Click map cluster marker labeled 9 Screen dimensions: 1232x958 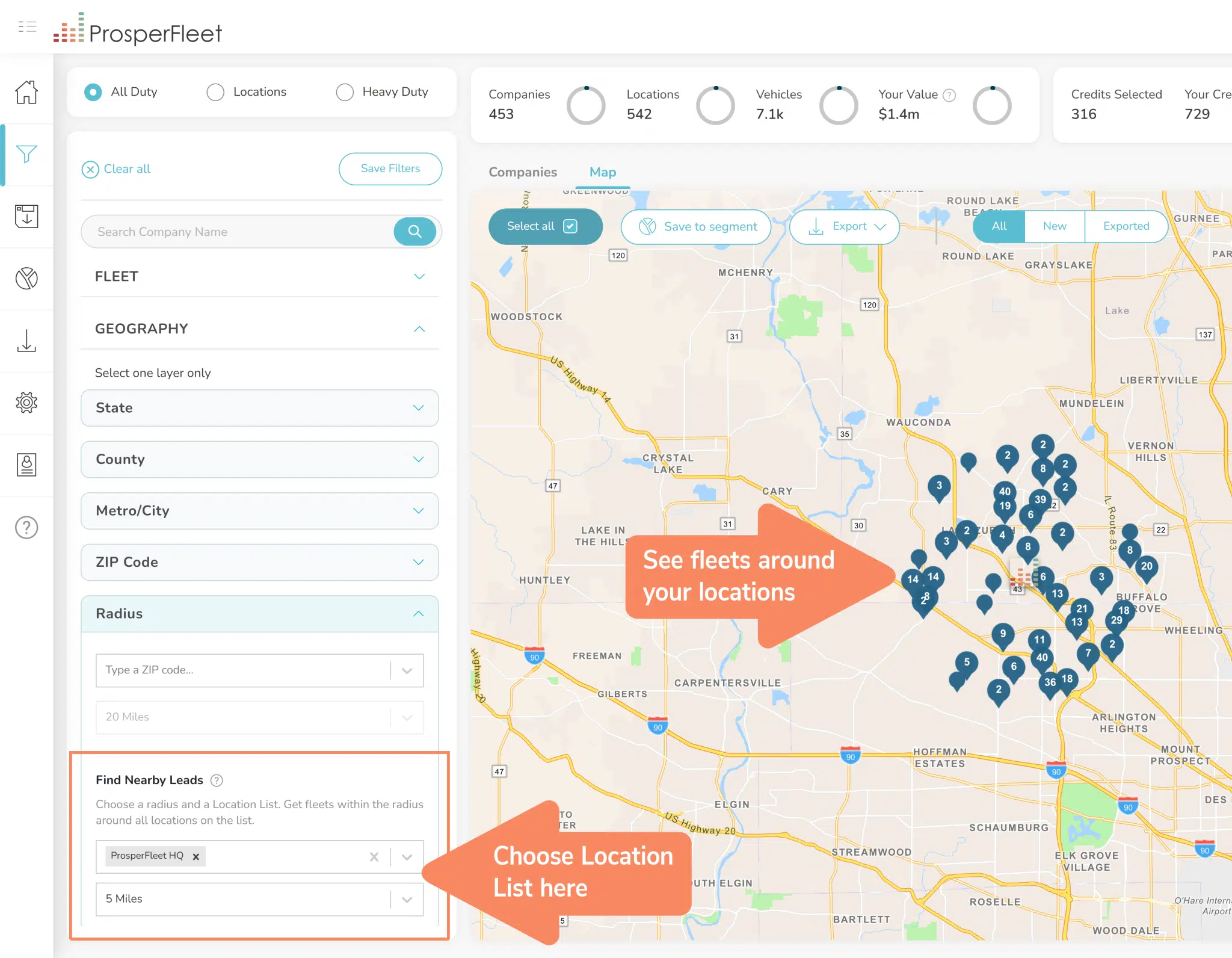1003,635
